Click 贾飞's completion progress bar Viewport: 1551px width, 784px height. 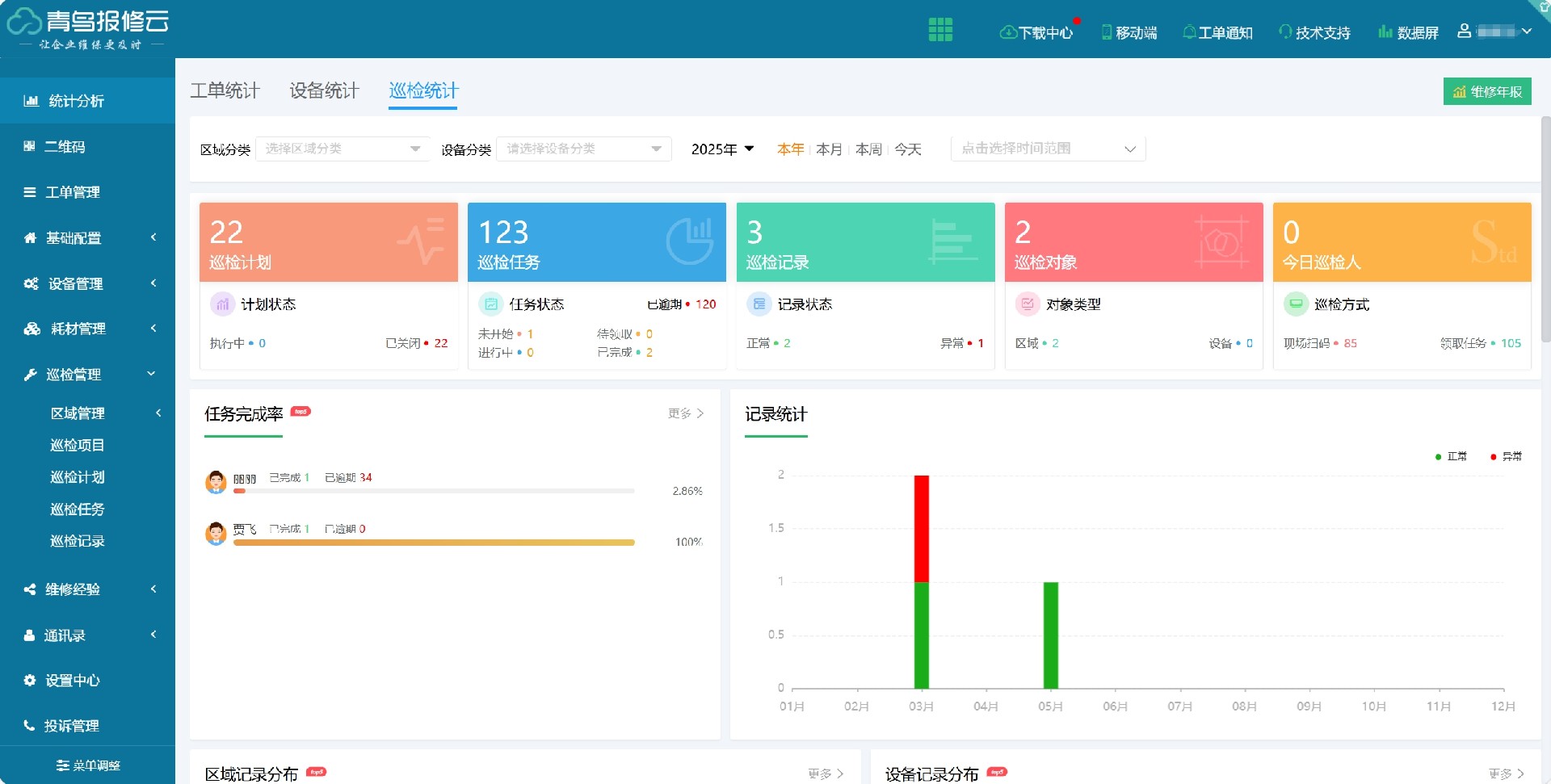(434, 542)
